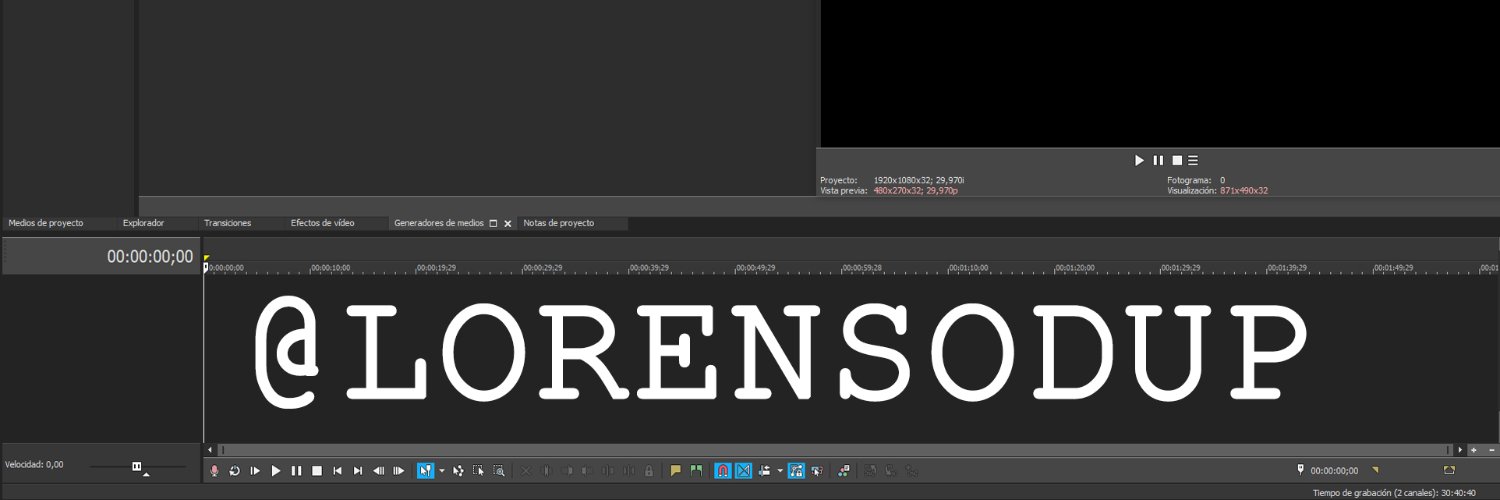Click the scrollbar left arrow
This screenshot has height=500, width=1500.
(x=209, y=450)
